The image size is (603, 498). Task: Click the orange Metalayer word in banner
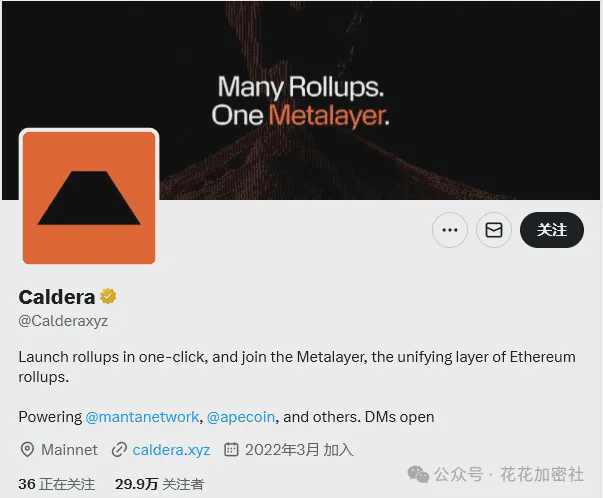tap(329, 115)
